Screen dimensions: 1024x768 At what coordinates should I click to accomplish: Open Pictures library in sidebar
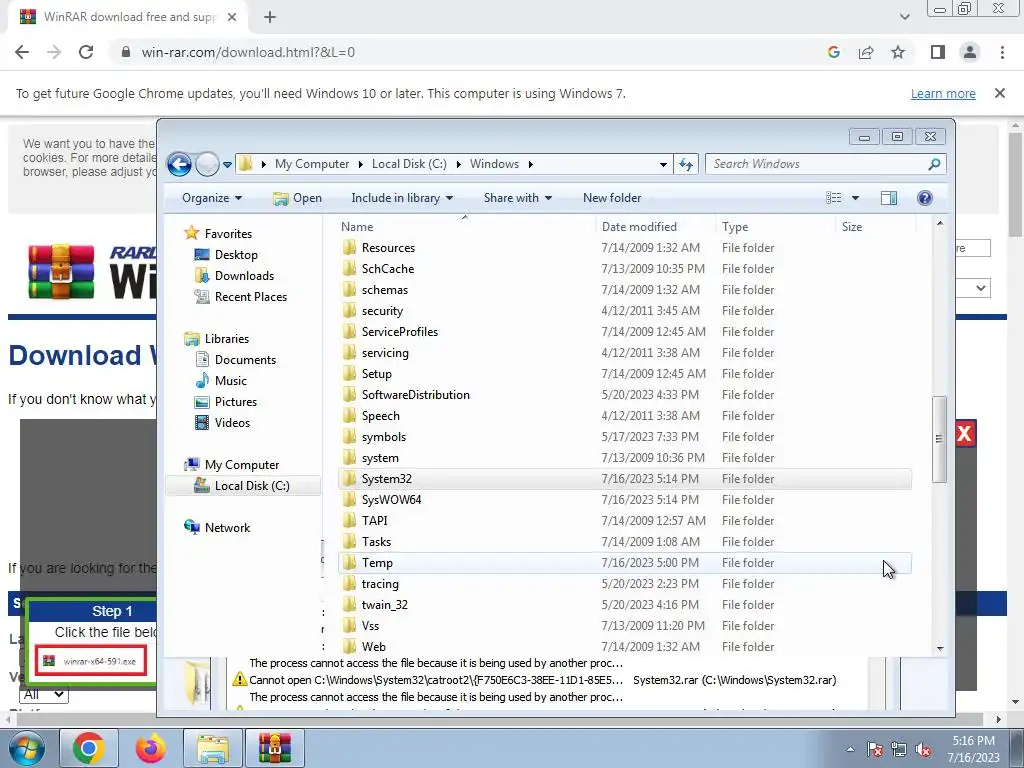pyautogui.click(x=235, y=402)
